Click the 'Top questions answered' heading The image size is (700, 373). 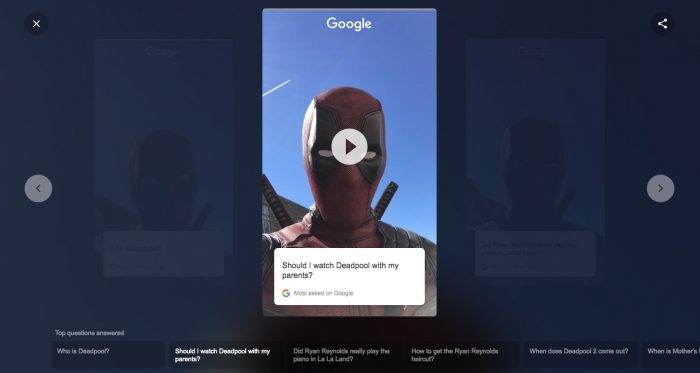coord(90,333)
